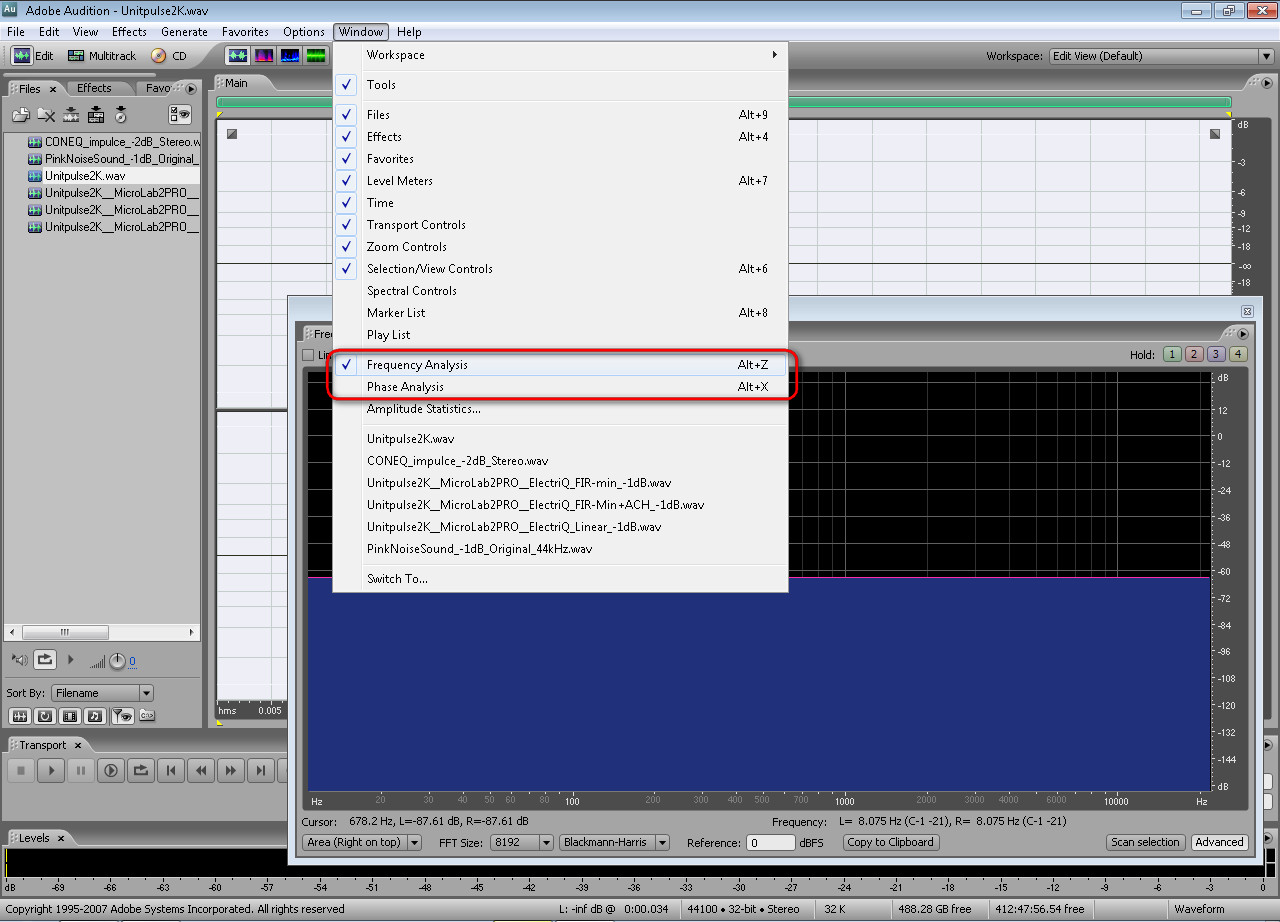
Task: Click the Files list horizontal scrollbar
Action: click(x=103, y=632)
